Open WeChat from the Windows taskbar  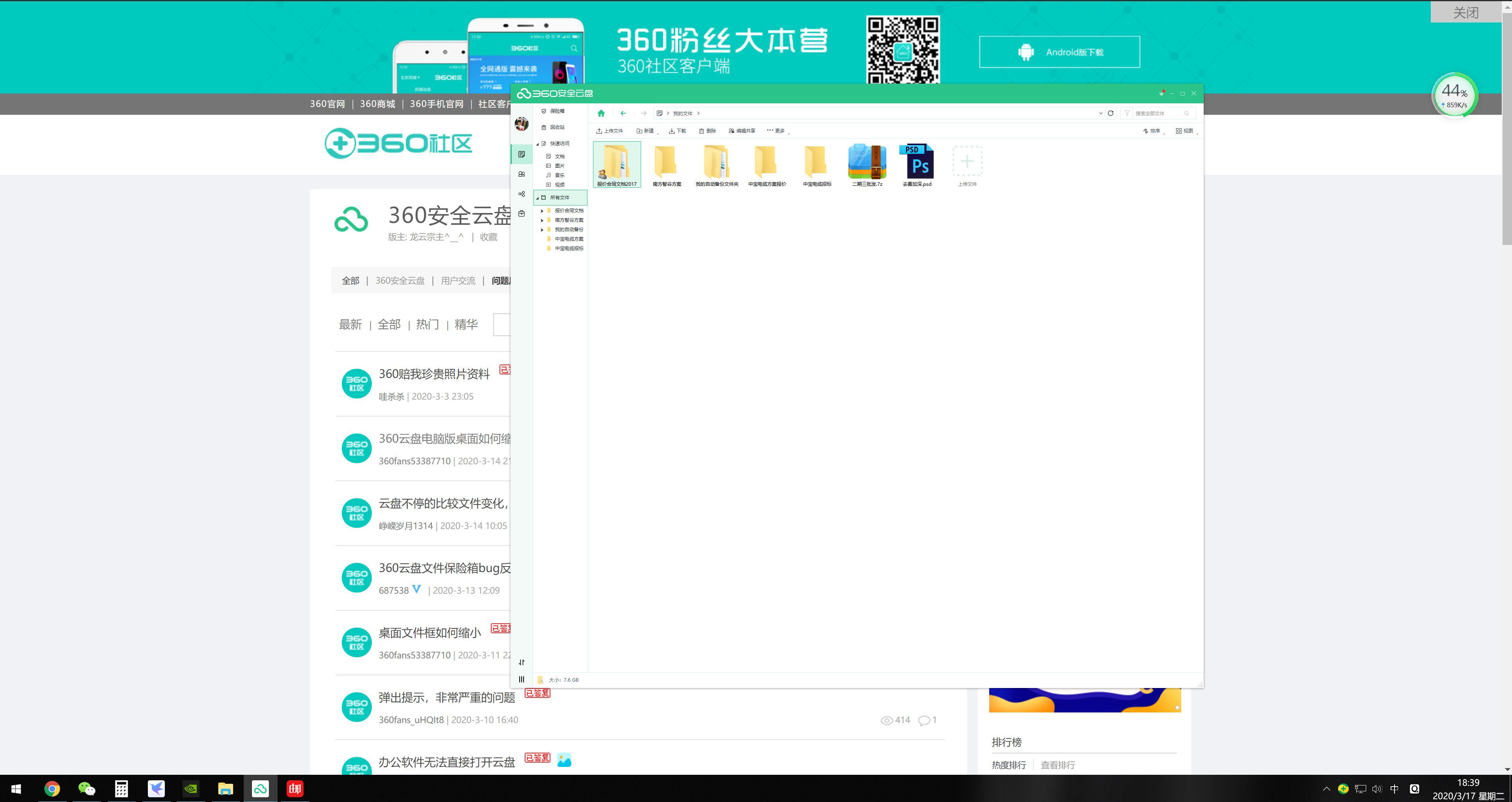point(87,789)
